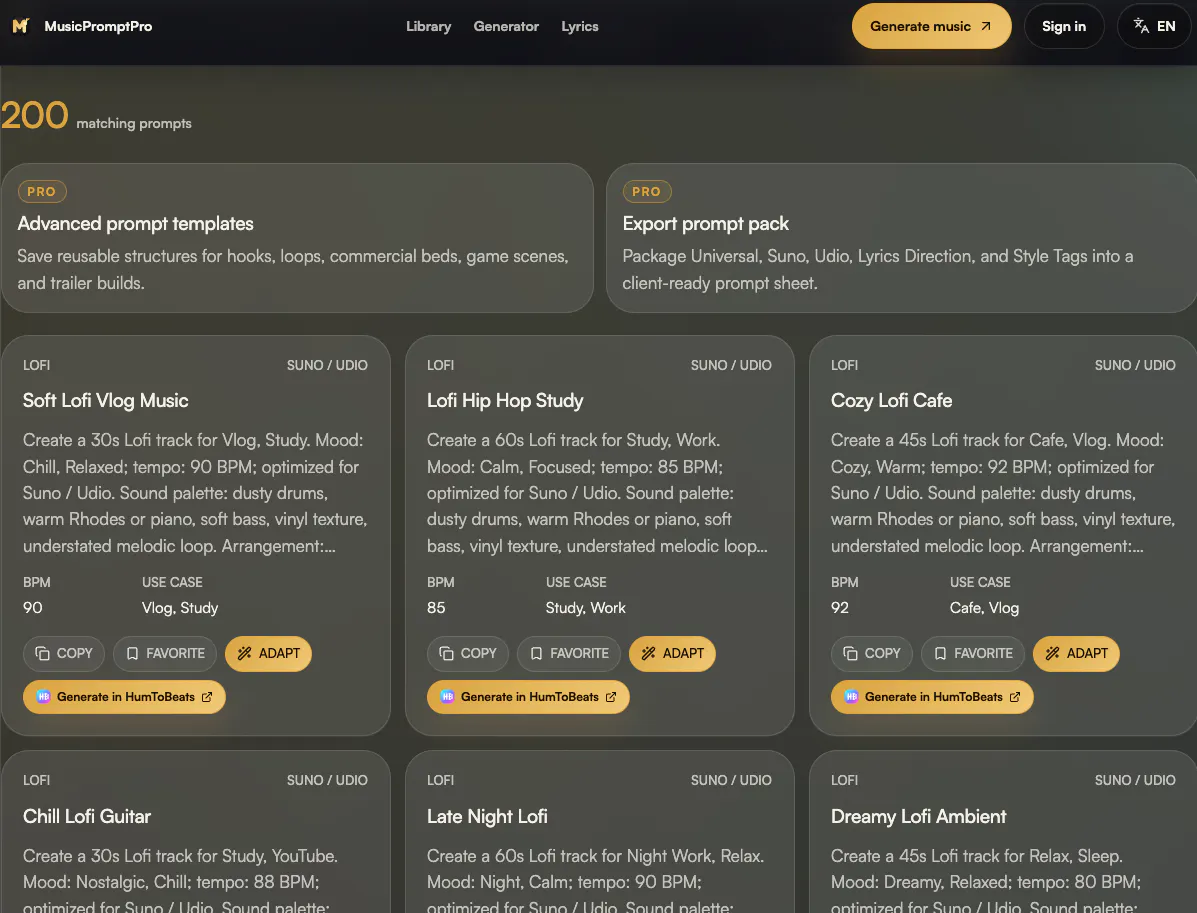Click FAVORITE label on Soft Lofi Vlog Music
1197x913 pixels.
[x=176, y=653]
